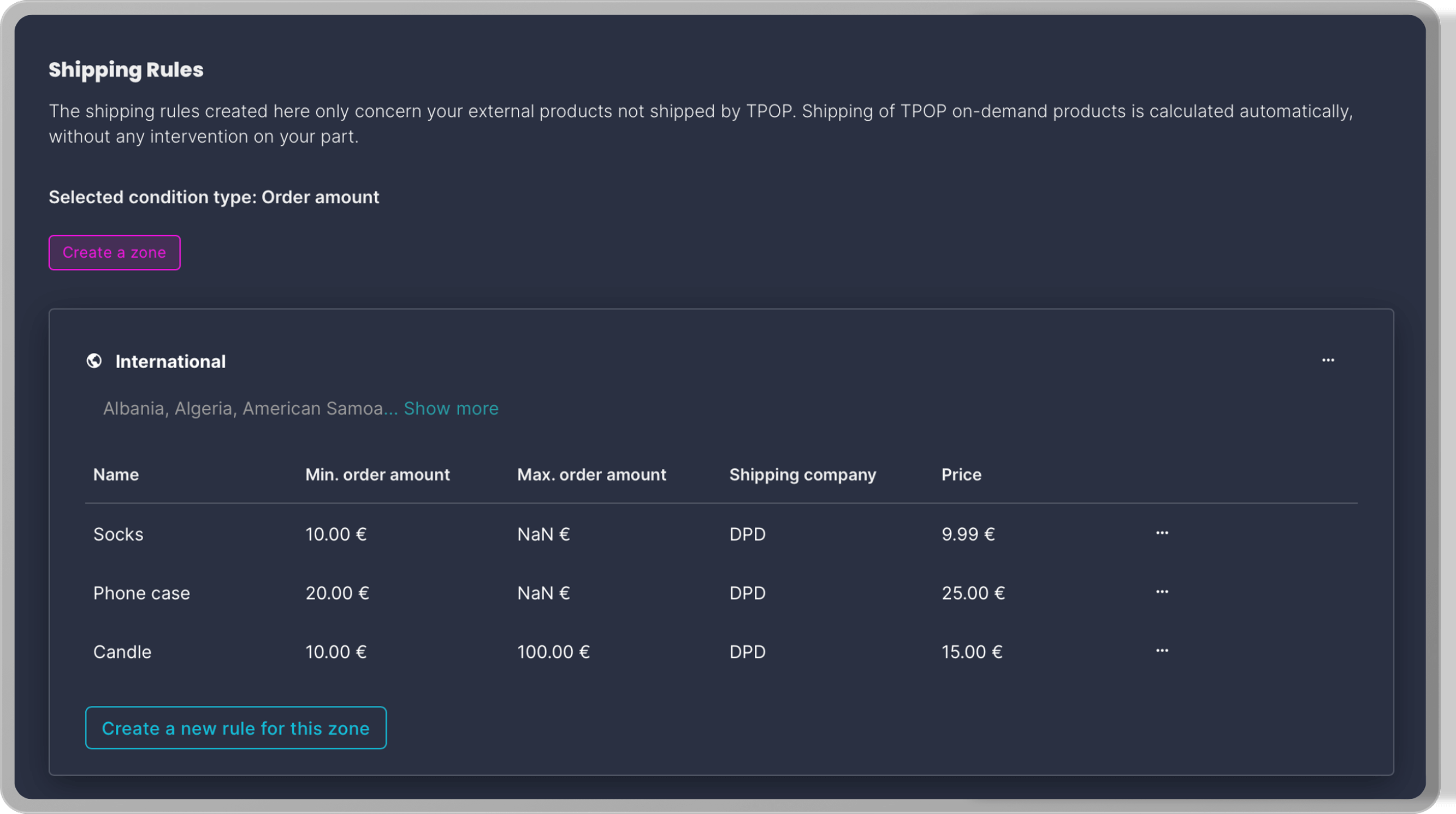Click the globe icon beside International
This screenshot has width=1456, height=814.
click(x=94, y=361)
